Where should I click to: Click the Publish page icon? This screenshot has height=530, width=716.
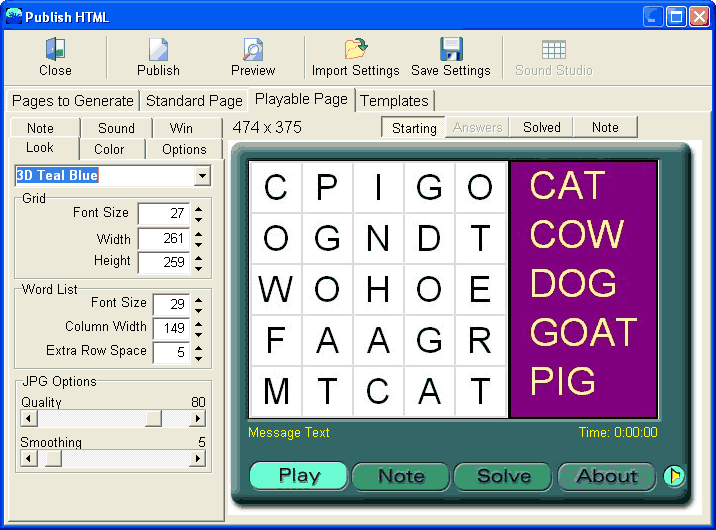point(158,49)
